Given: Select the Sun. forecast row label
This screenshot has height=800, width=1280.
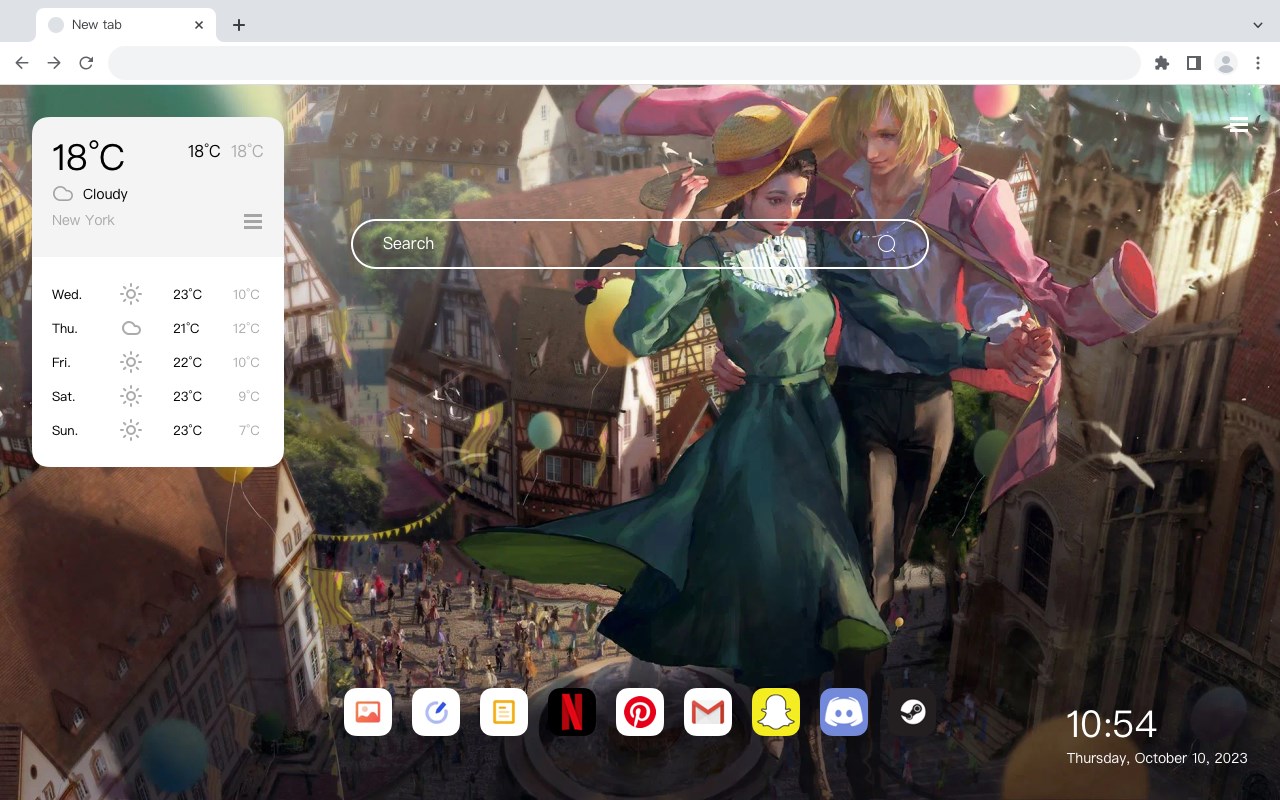Looking at the screenshot, I should pos(65,431).
